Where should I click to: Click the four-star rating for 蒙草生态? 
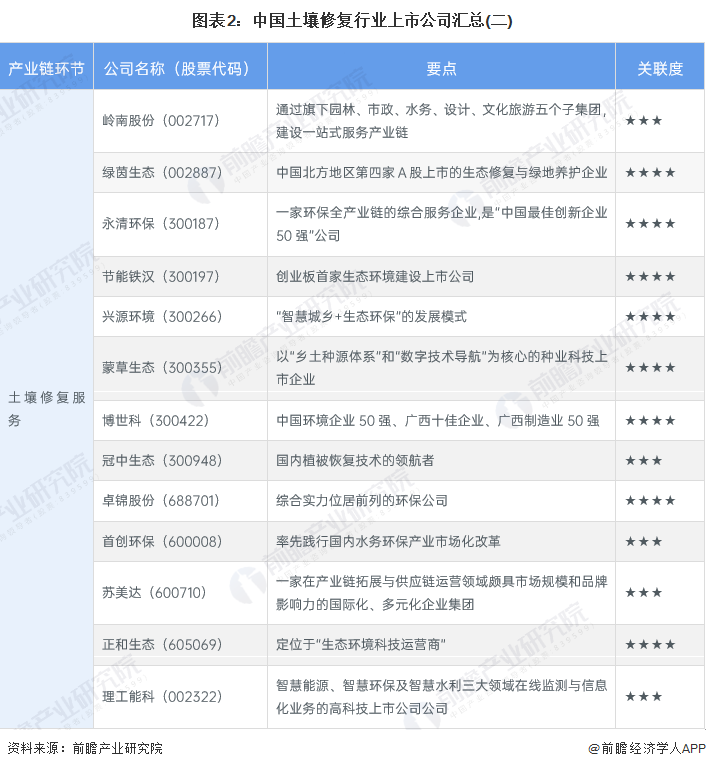click(x=650, y=368)
